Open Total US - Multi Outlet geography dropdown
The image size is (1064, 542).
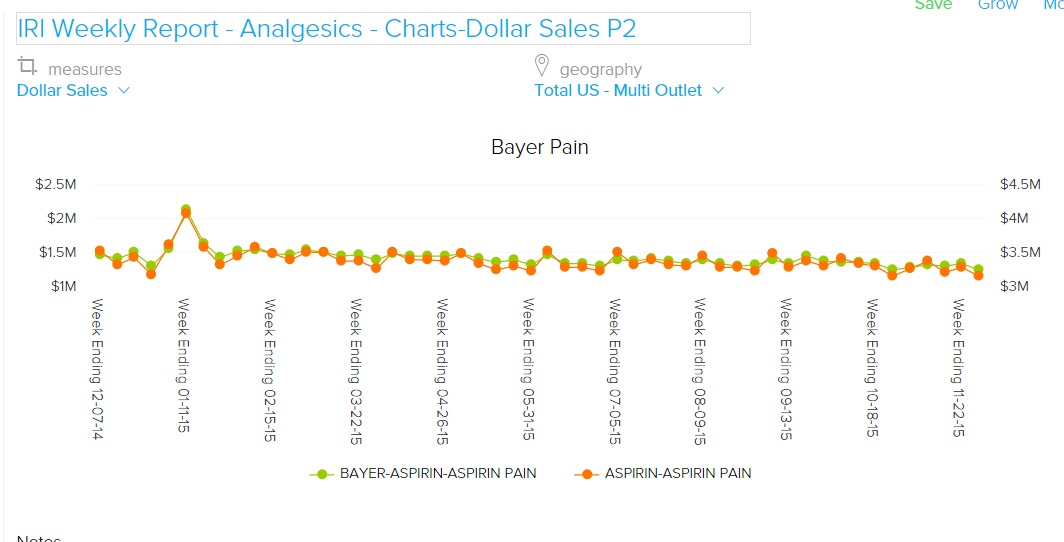tap(618, 90)
